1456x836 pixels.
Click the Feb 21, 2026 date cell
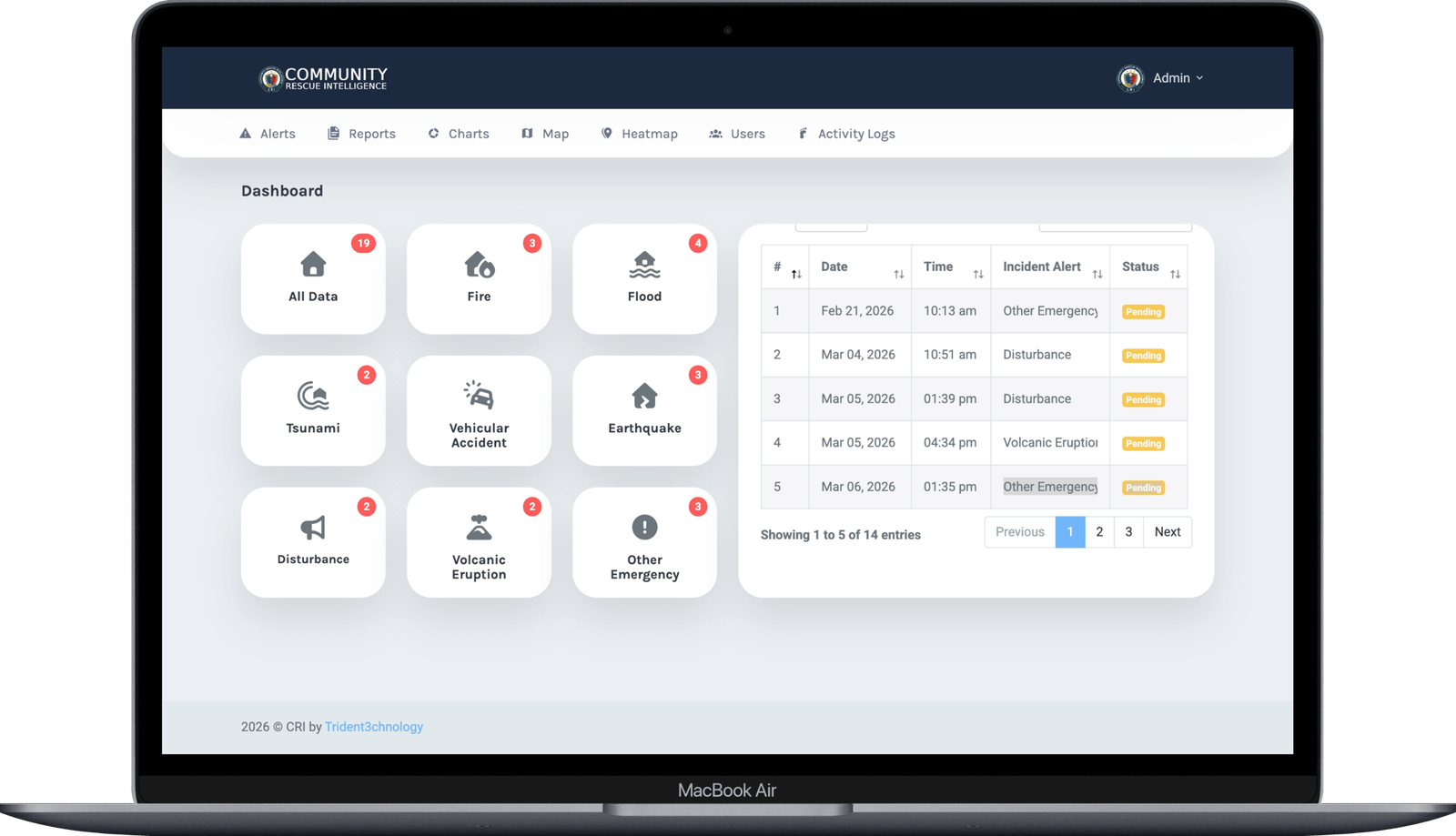pos(860,311)
